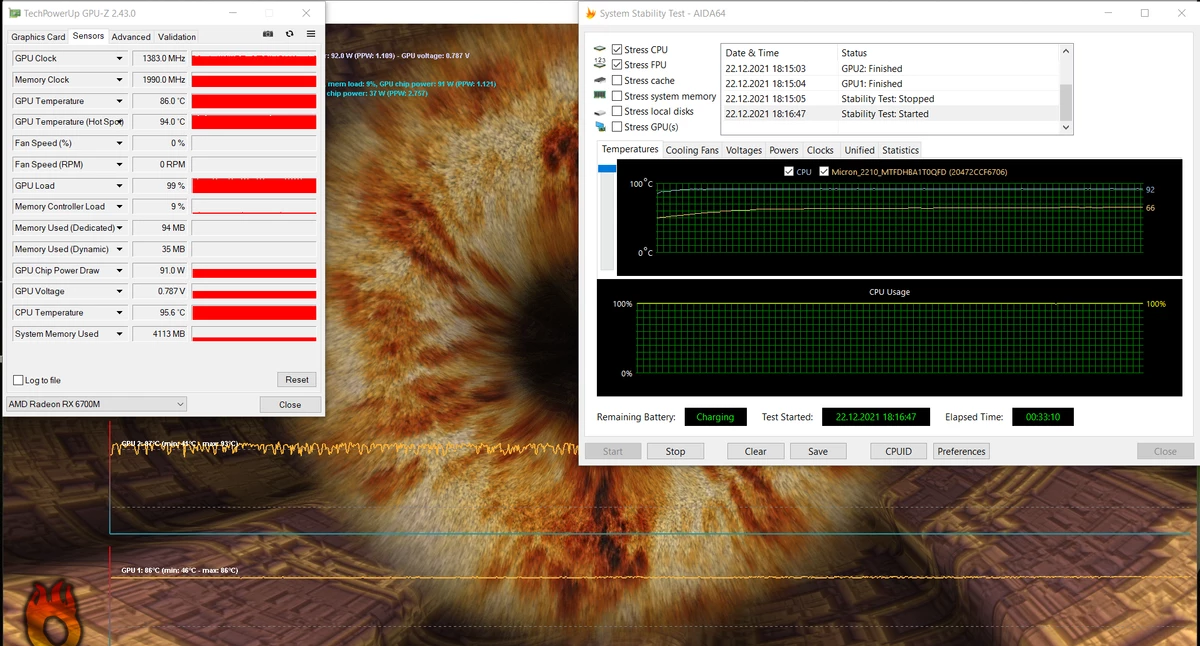Uncheck the Stress FPU checkbox
Screen dimensions: 1200x646
click(617, 64)
